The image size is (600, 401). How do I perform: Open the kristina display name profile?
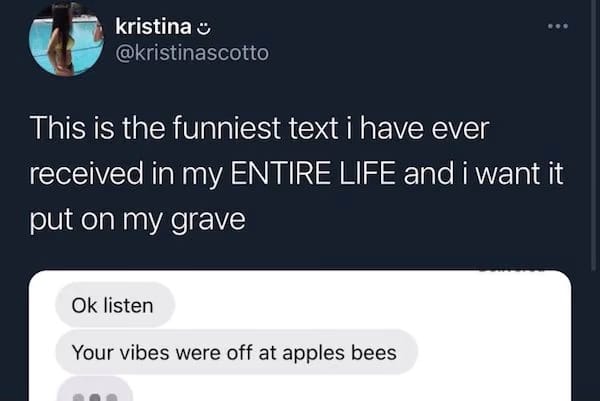[153, 27]
